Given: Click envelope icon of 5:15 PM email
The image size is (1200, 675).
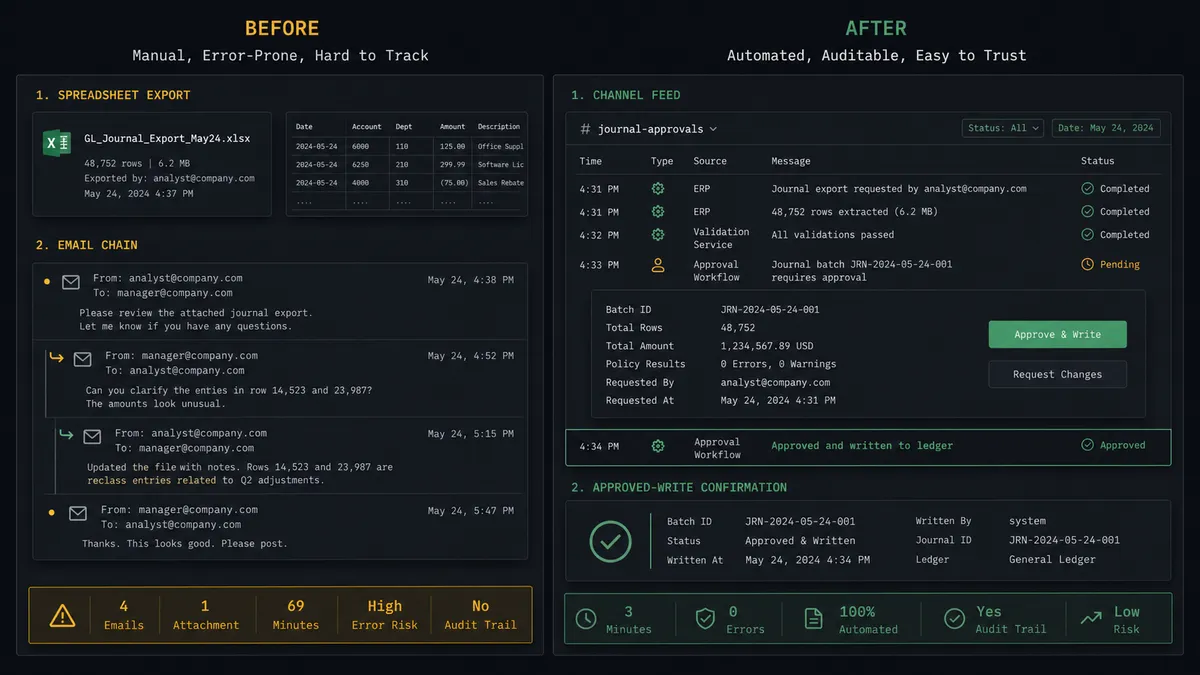Looking at the screenshot, I should click(x=93, y=437).
